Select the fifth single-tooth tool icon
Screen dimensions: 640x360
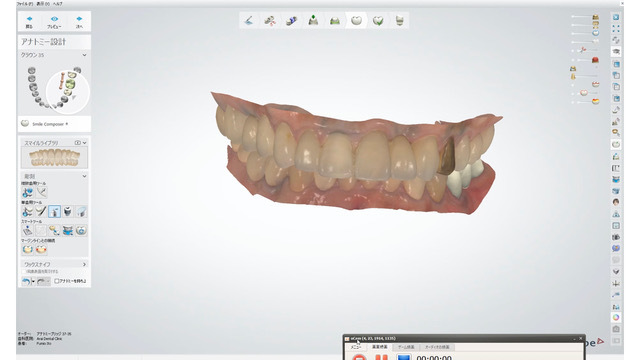click(x=81, y=211)
